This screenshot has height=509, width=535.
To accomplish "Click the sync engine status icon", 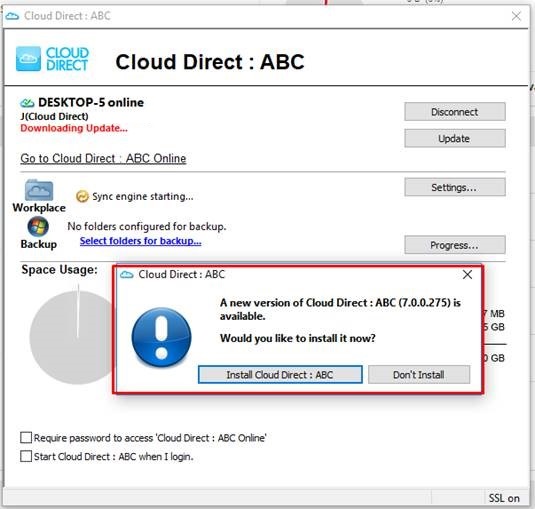I will [82, 196].
